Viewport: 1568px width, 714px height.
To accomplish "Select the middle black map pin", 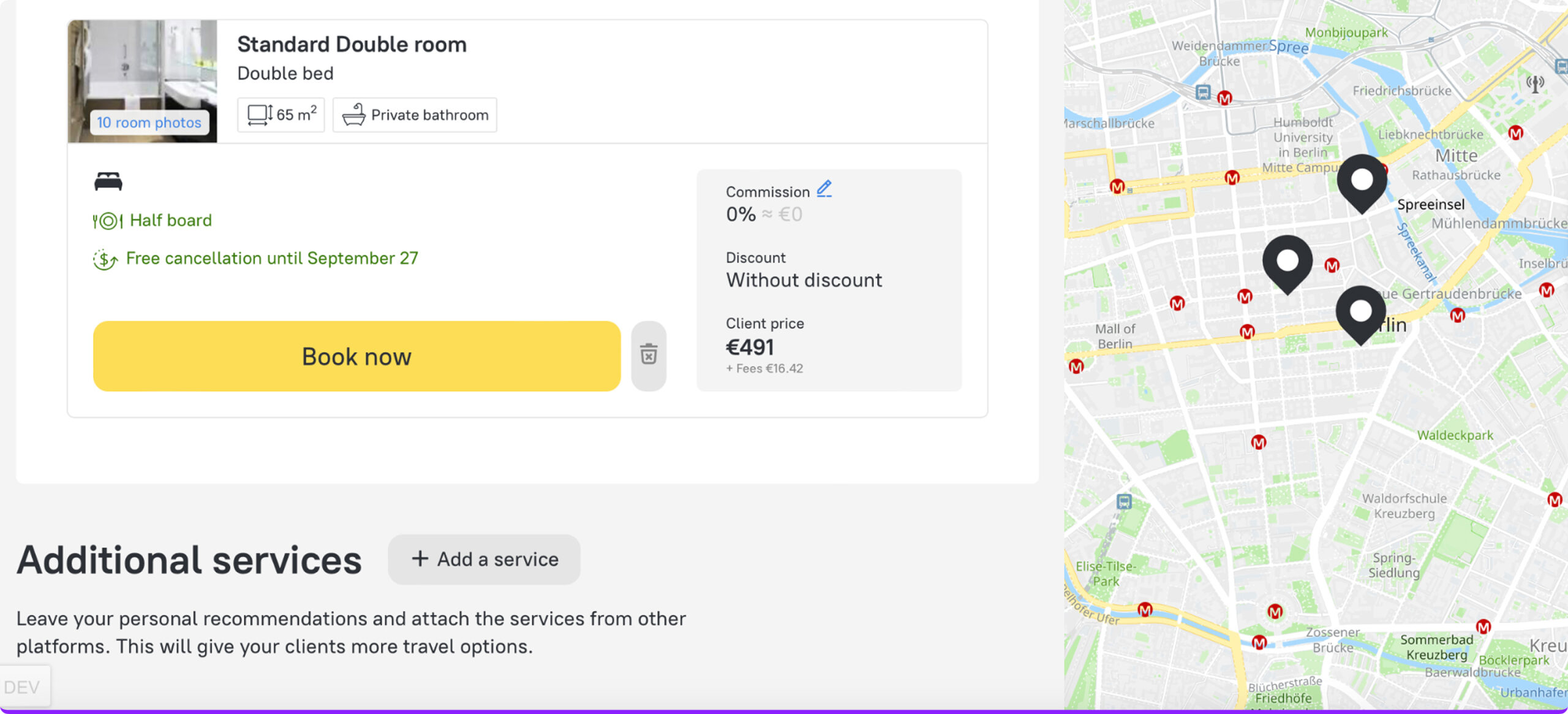I will tap(1287, 262).
